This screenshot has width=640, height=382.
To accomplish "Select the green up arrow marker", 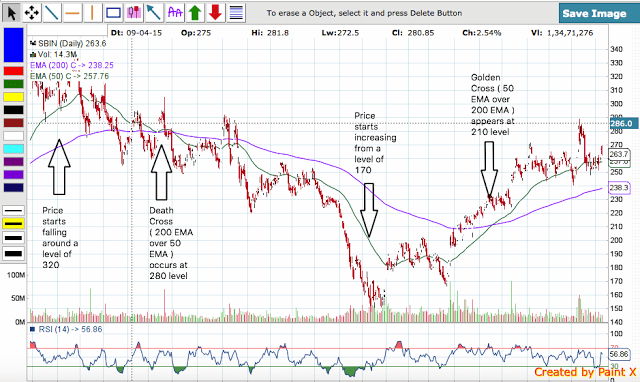I will coord(195,13).
